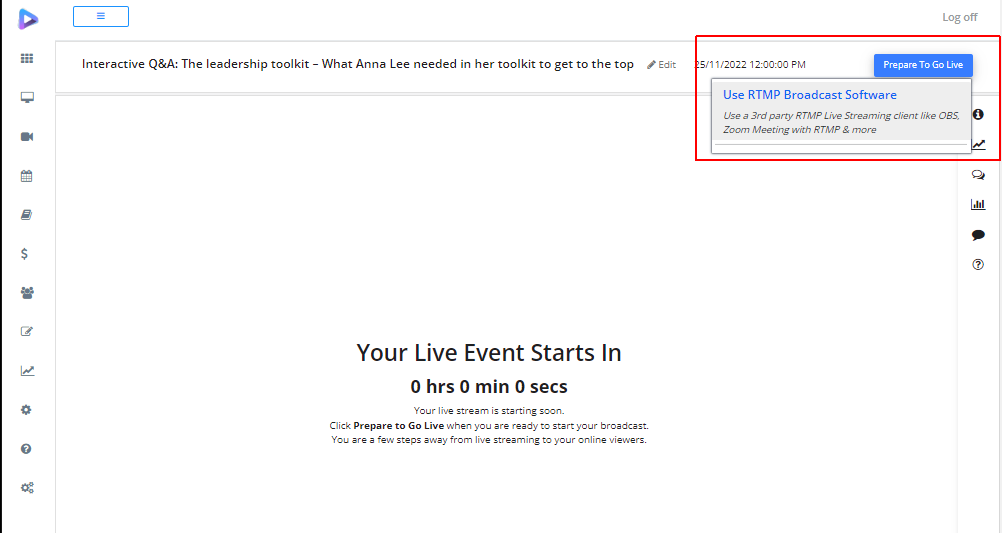Open the single comment icon on right panel
Viewport: 1002px width, 533px height.
[x=978, y=235]
